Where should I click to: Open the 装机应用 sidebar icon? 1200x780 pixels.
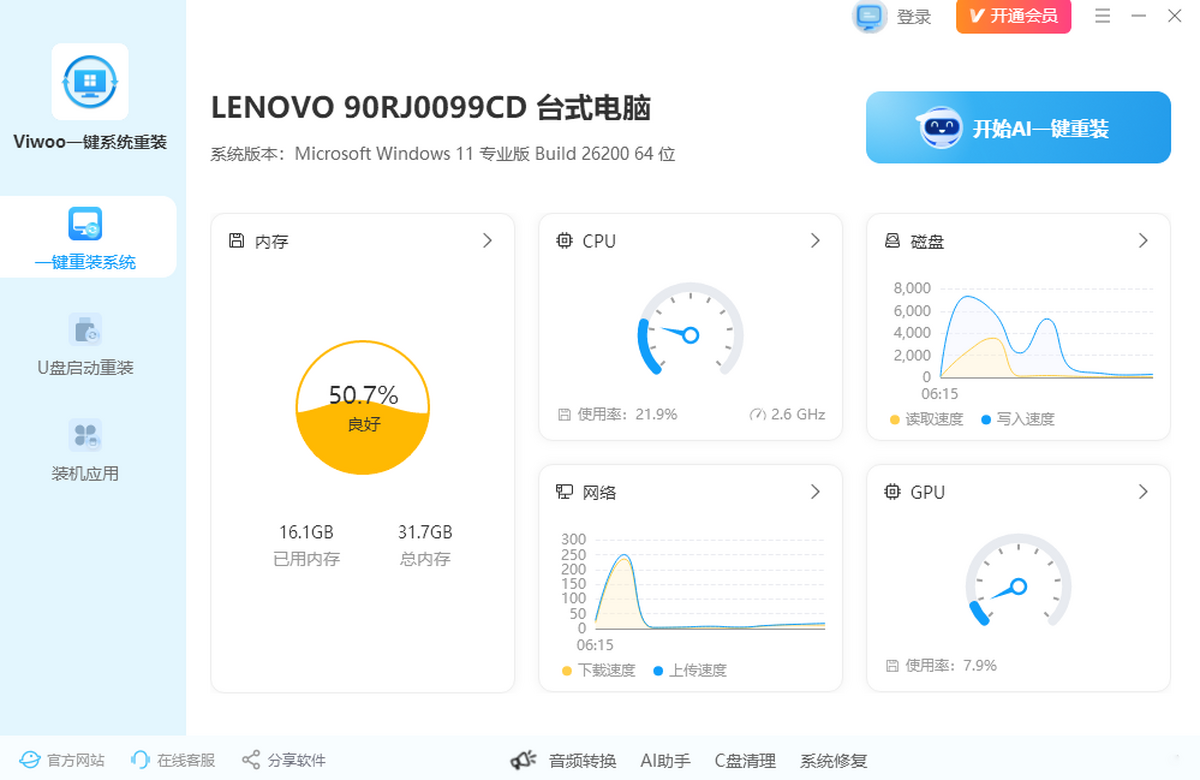pyautogui.click(x=85, y=436)
